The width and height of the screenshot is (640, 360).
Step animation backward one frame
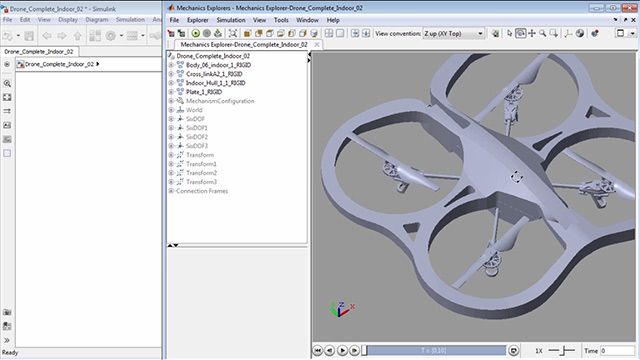pos(330,351)
